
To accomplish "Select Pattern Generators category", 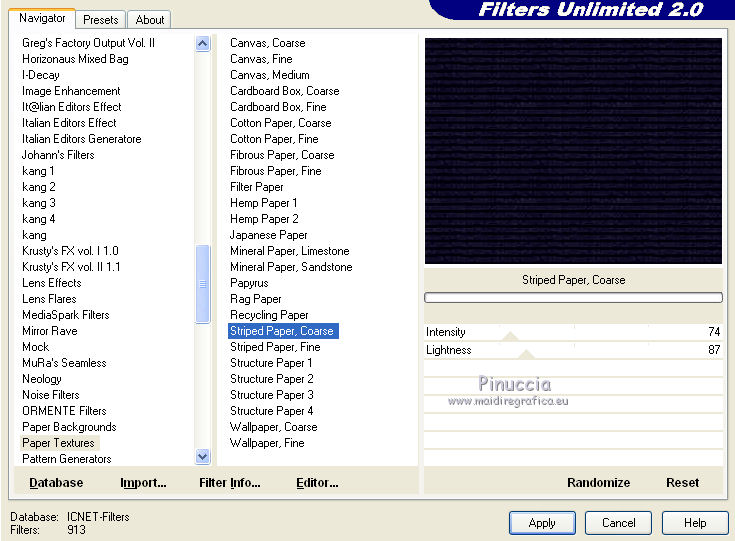I will [x=67, y=459].
